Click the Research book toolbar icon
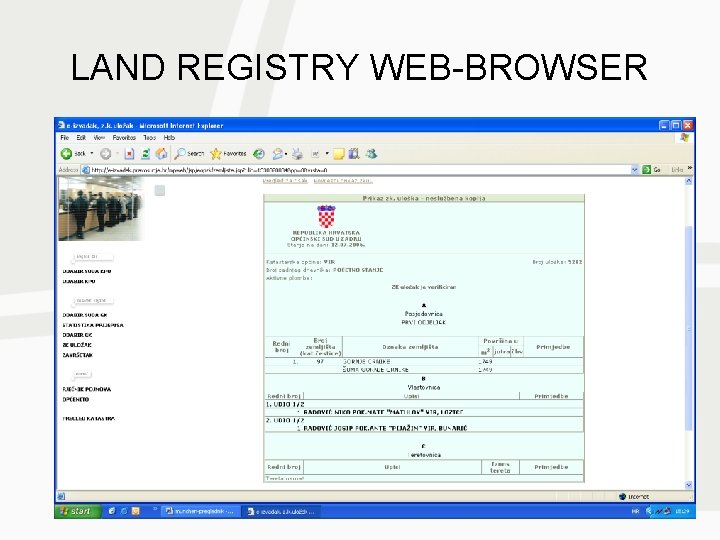The height and width of the screenshot is (540, 720). tap(354, 154)
